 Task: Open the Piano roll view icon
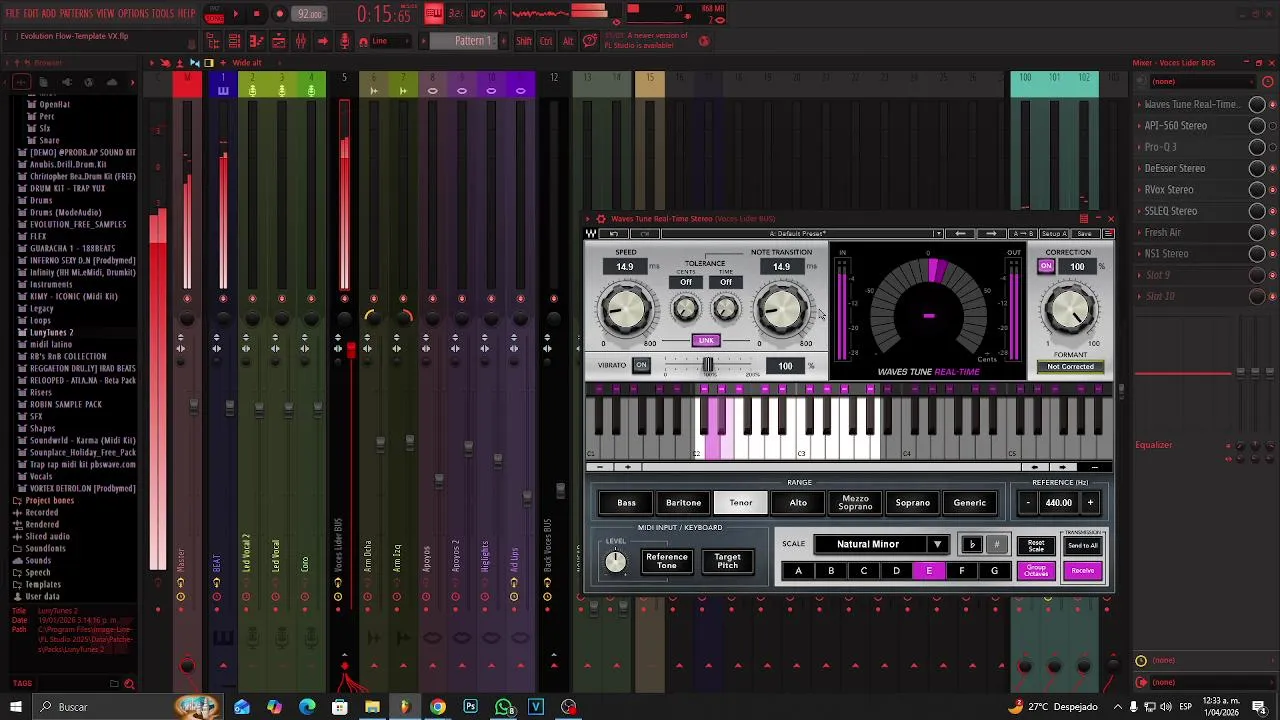[x=257, y=41]
